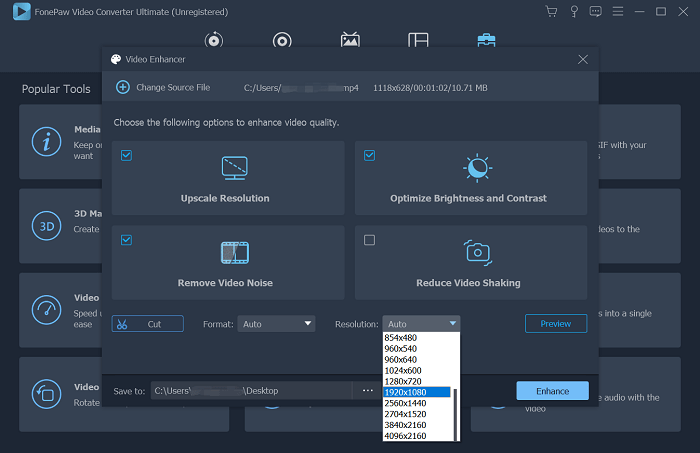Click the 3D Maker tool icon
700x453 pixels.
click(46, 226)
